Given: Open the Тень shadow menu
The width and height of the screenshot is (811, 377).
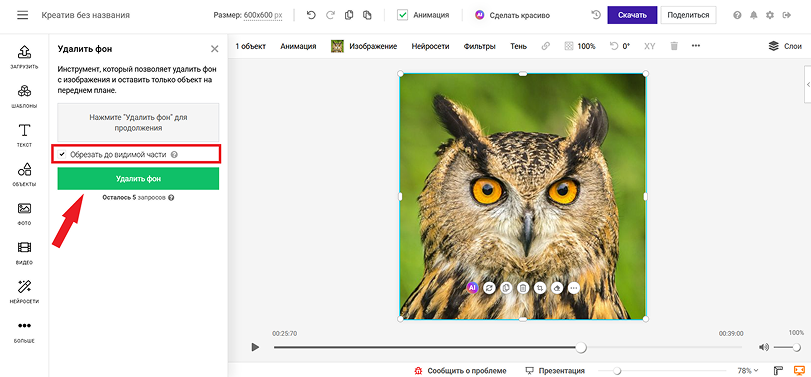Looking at the screenshot, I should 518,46.
